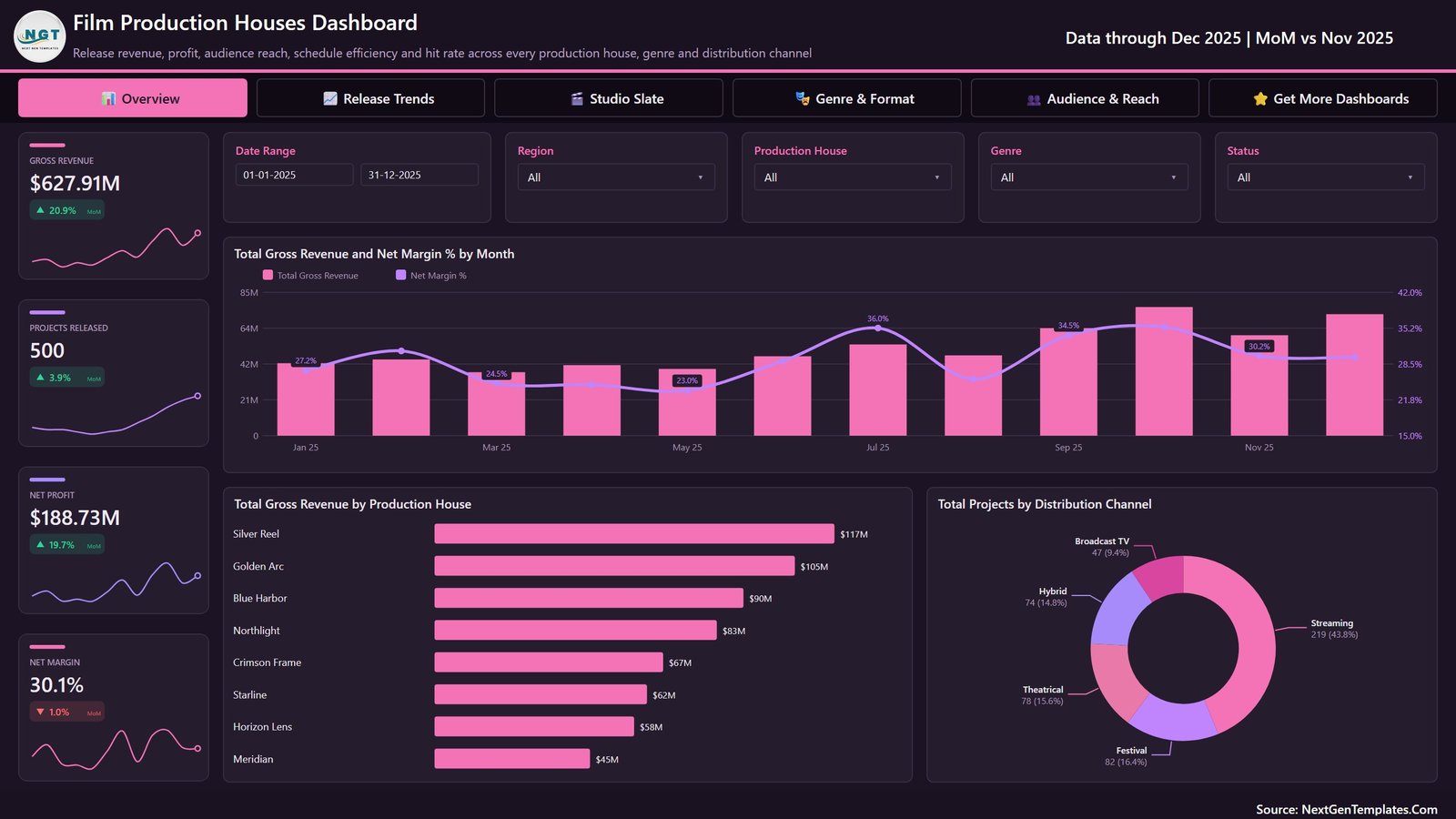This screenshot has width=1456, height=819.
Task: Click the Gross Revenue sparkline
Action: coord(116,248)
